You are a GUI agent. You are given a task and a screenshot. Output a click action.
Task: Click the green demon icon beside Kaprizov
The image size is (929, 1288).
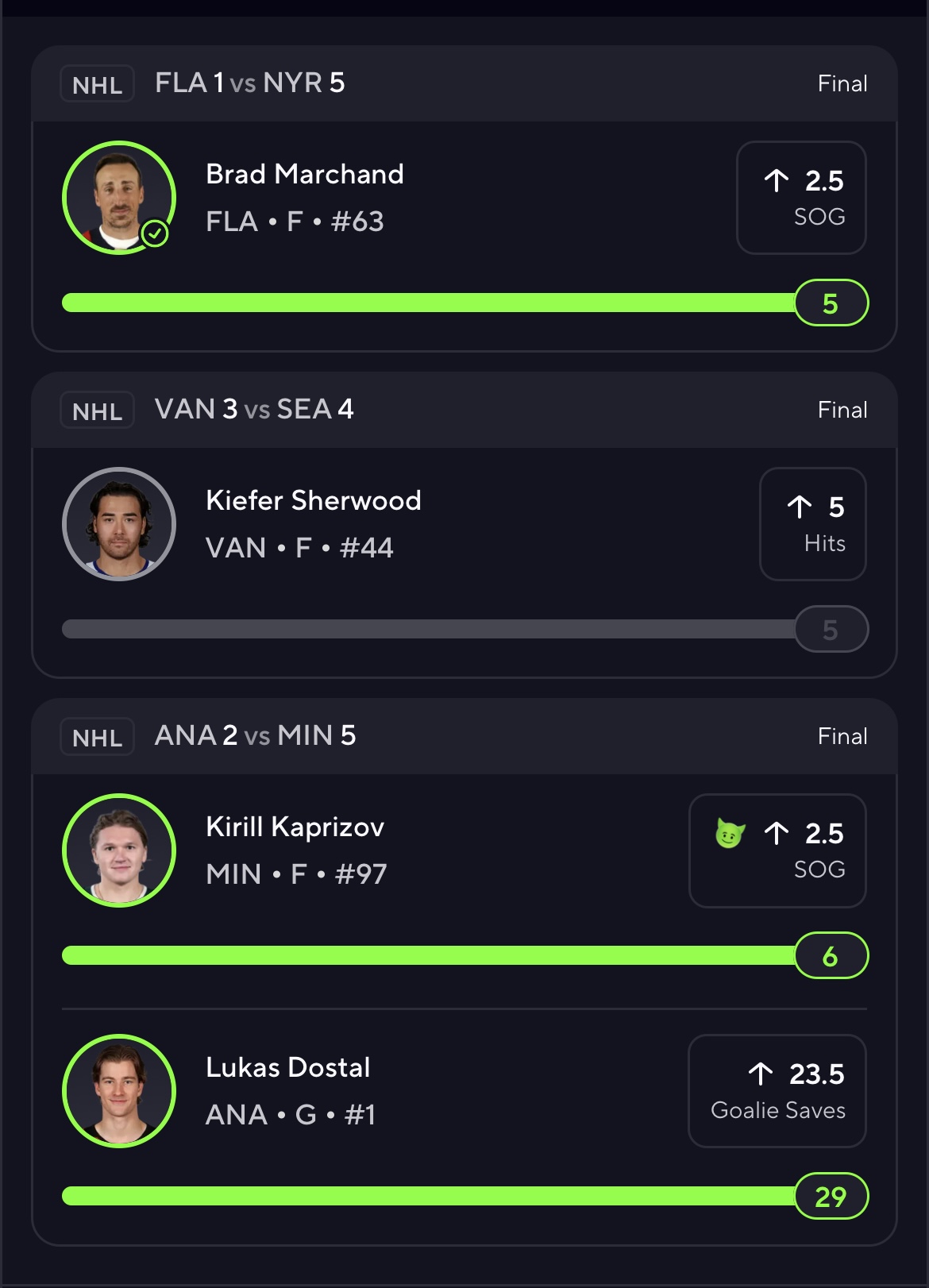730,834
